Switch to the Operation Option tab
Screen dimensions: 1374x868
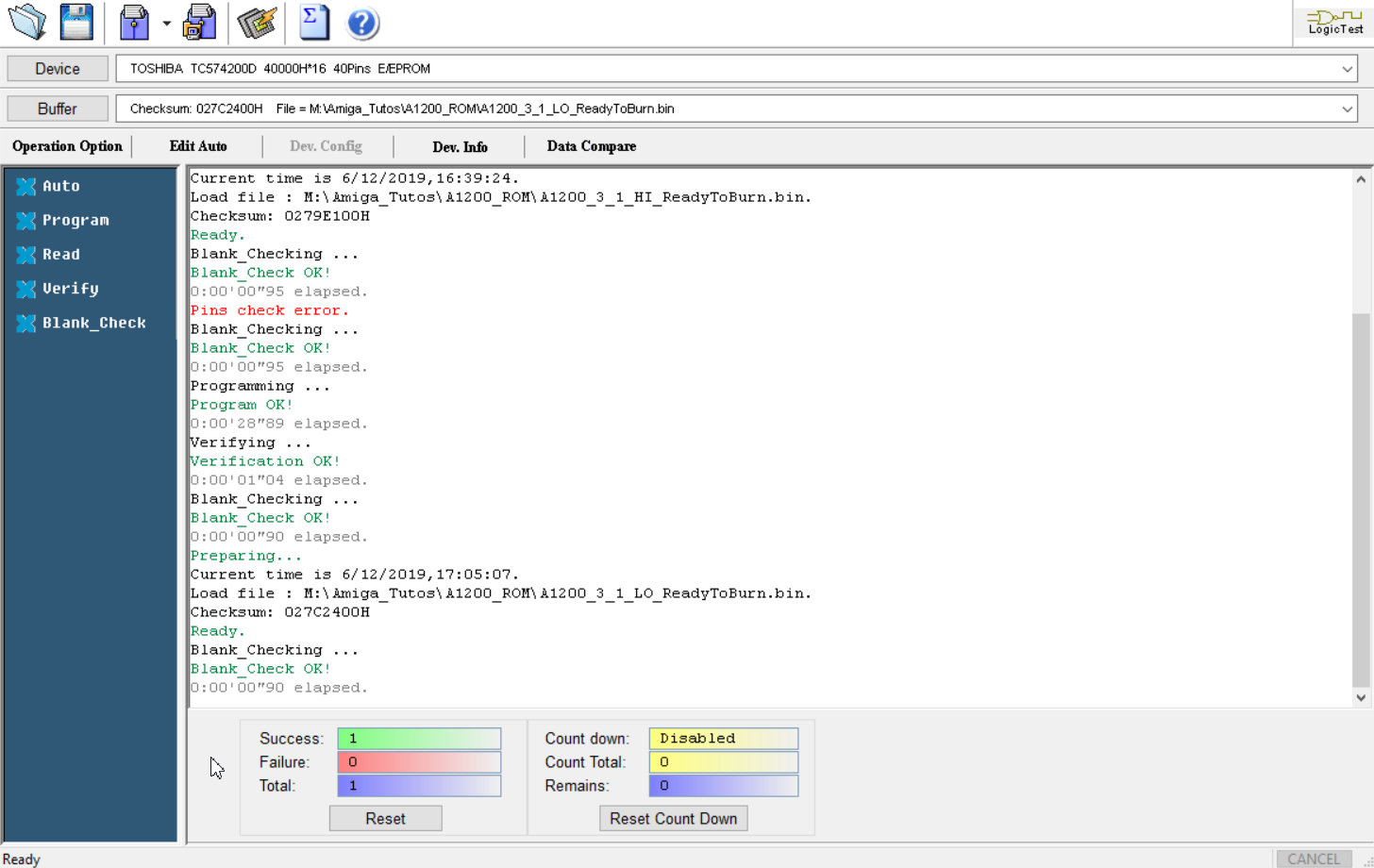[x=67, y=146]
